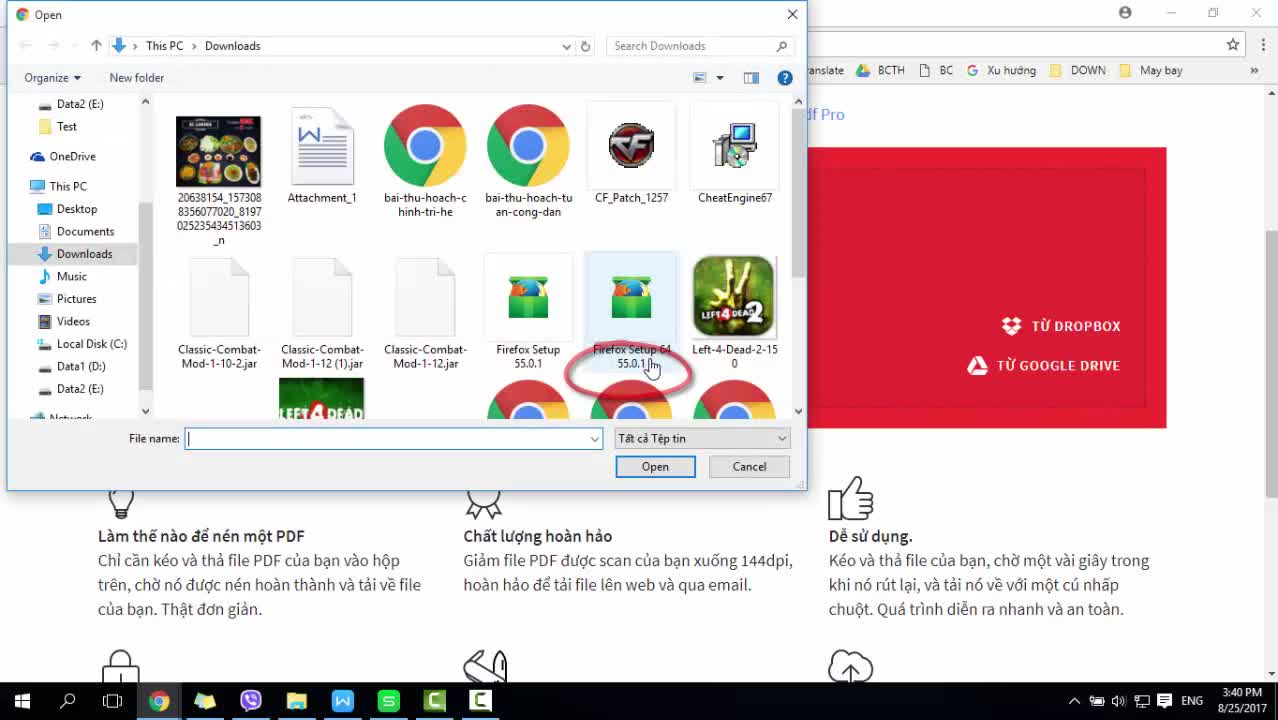The width and height of the screenshot is (1278, 720).
Task: Open Local Disk (C:) in navigation pane
Action: point(91,344)
